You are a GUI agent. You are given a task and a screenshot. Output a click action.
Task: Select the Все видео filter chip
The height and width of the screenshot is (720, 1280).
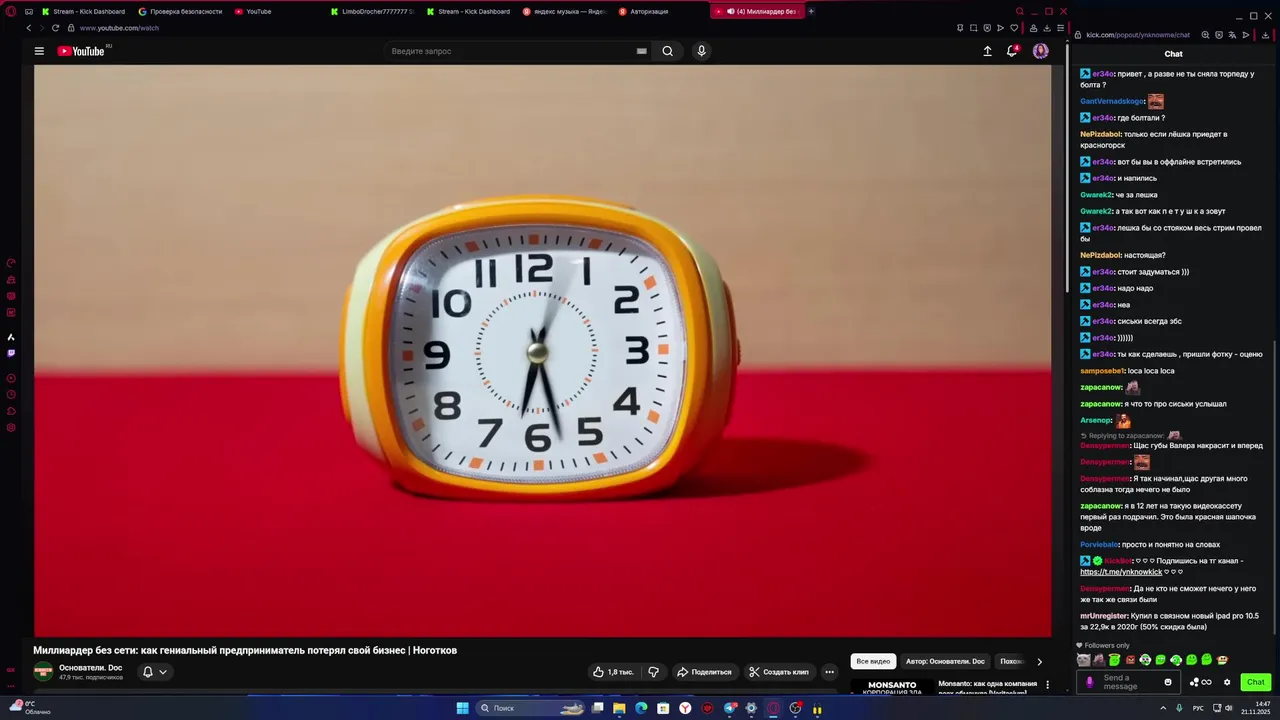[x=873, y=661]
